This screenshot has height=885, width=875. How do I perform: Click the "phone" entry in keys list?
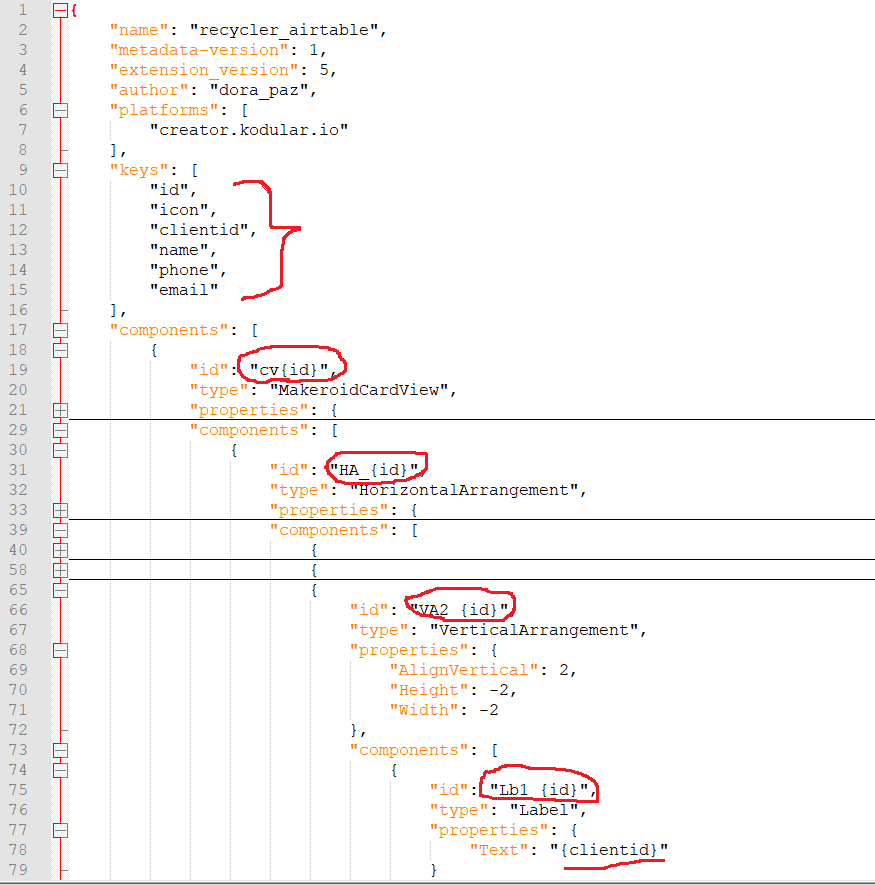click(184, 270)
